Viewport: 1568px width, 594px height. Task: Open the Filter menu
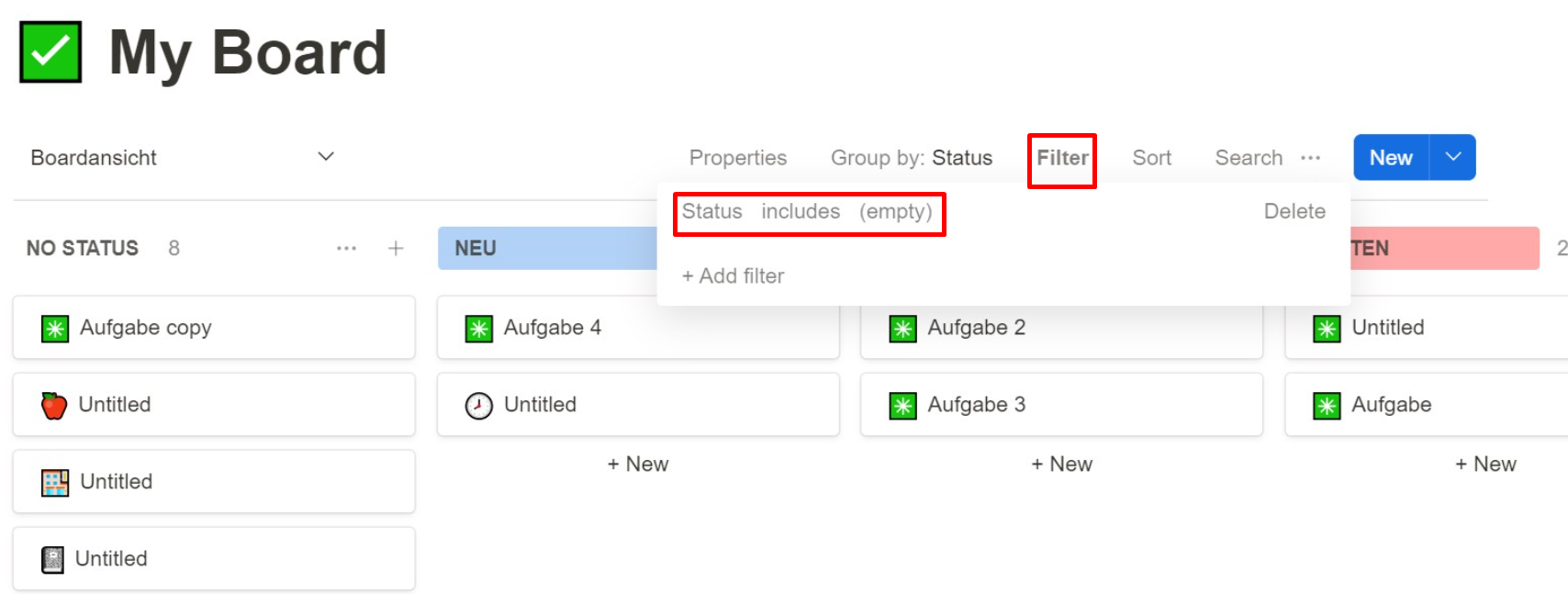(1062, 158)
